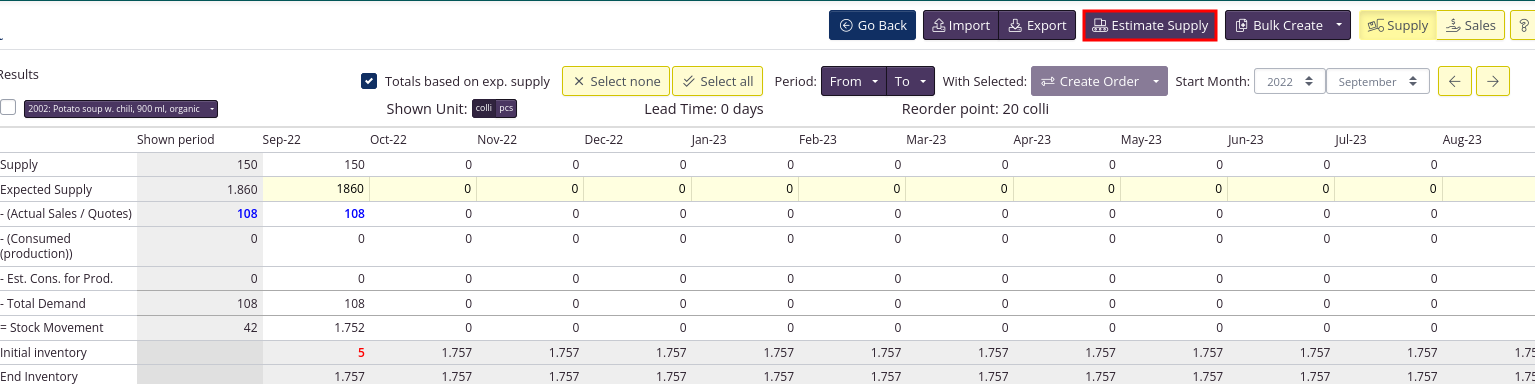Click the Reorder point: 20 colli text
1535x384 pixels.
(975, 109)
